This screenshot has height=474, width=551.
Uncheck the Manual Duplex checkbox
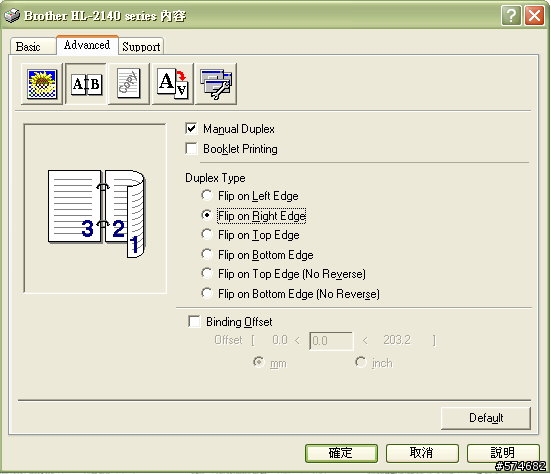191,129
